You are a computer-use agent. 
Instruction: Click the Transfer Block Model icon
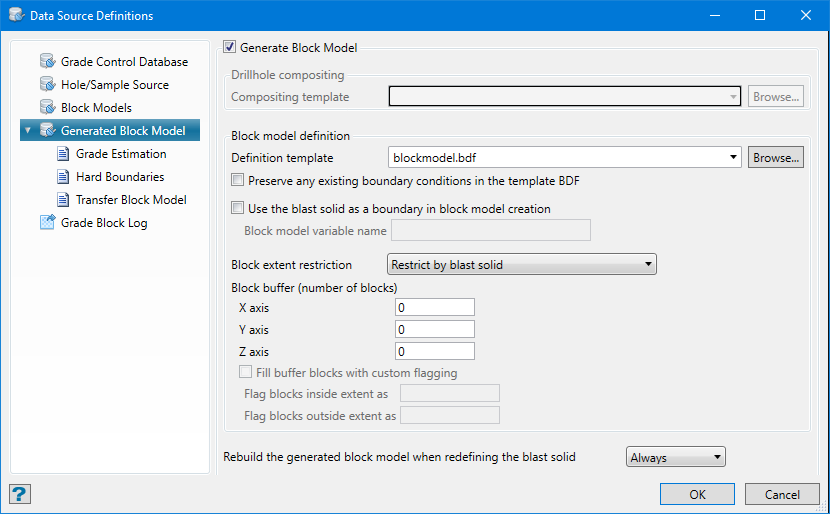(63, 200)
